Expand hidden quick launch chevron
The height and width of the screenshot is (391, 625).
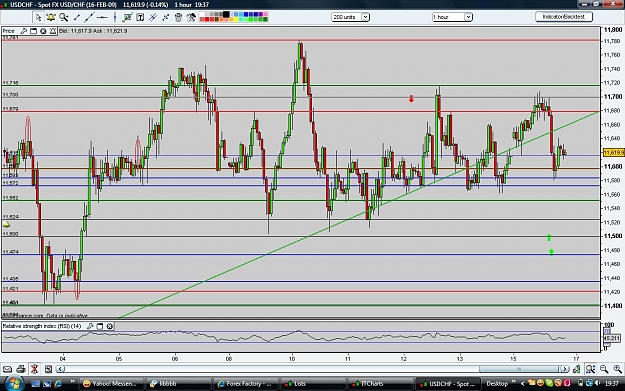tap(73, 382)
